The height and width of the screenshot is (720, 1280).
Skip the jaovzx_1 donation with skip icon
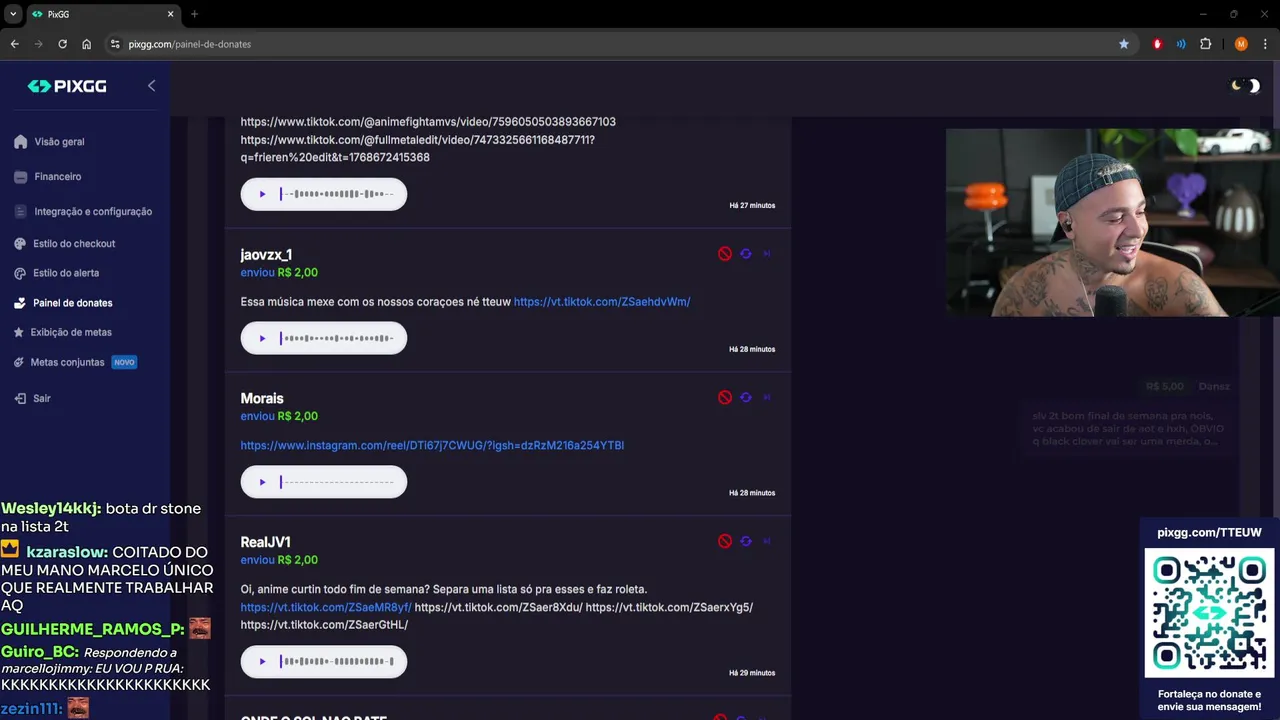tap(767, 254)
